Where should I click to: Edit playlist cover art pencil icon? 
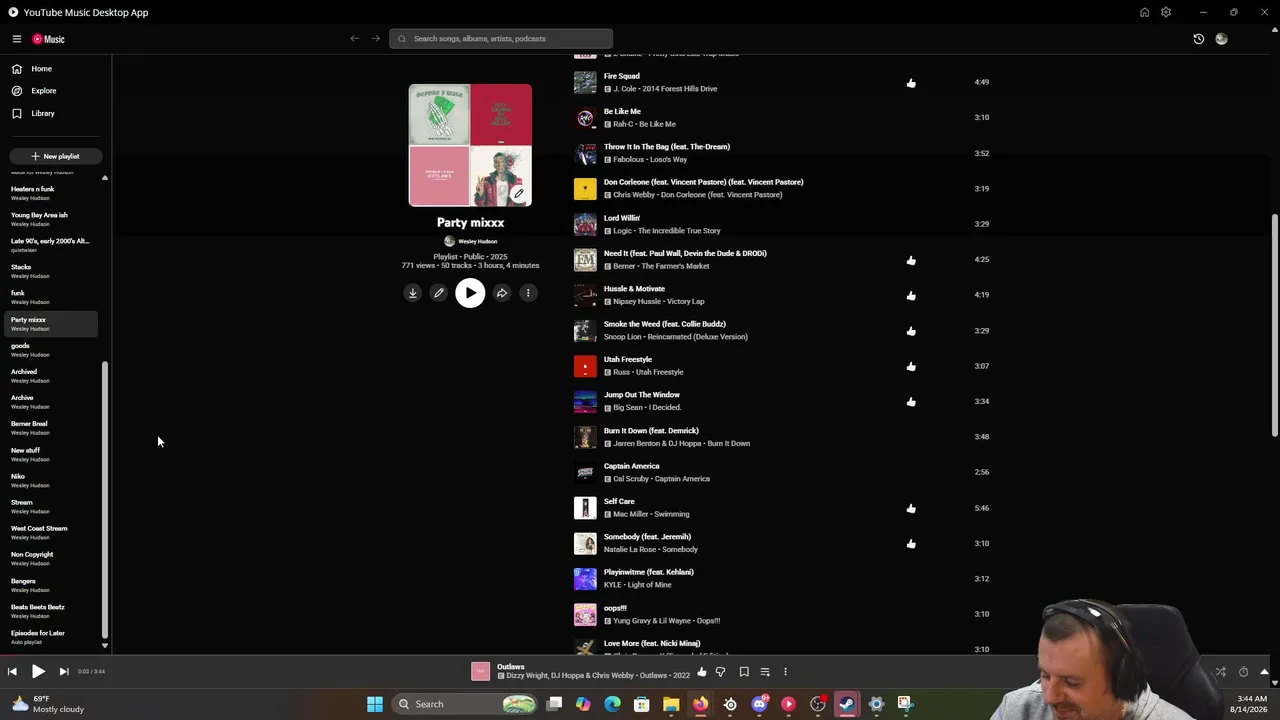[518, 194]
